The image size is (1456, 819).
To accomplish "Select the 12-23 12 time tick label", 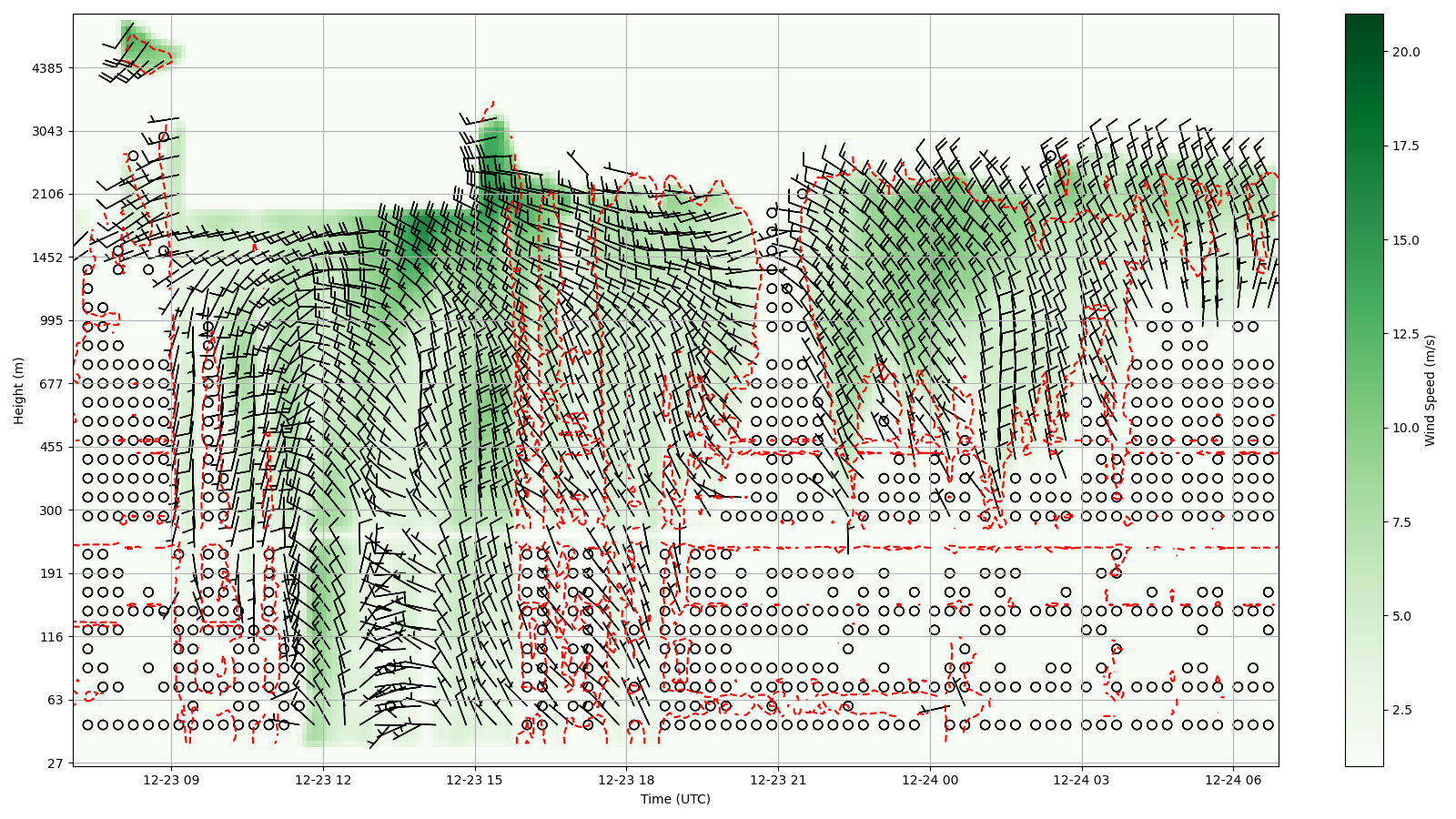I will [x=323, y=780].
